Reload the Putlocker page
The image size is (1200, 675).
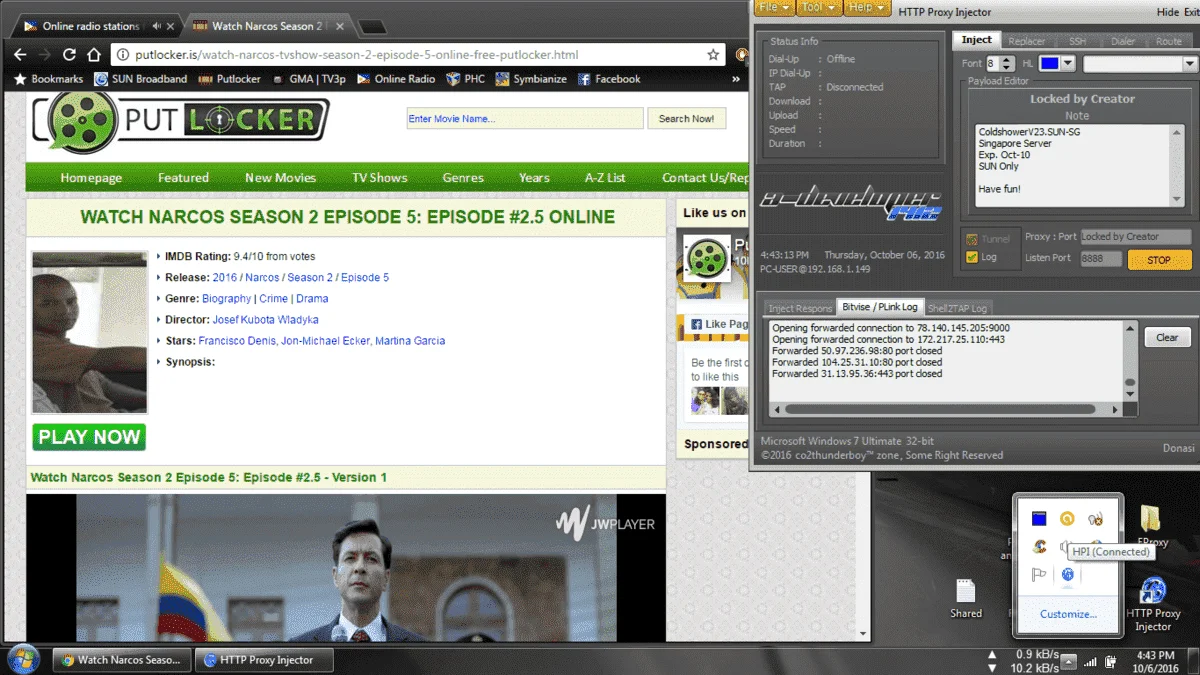[x=70, y=55]
